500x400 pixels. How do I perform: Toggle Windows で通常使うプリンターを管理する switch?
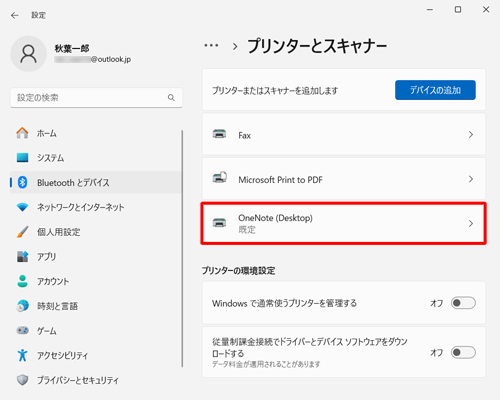click(463, 303)
